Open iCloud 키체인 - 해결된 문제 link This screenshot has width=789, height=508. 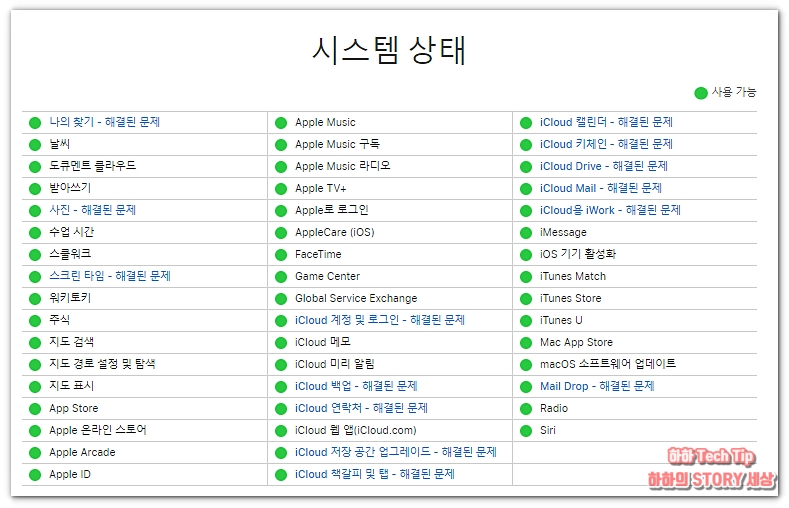[606, 144]
